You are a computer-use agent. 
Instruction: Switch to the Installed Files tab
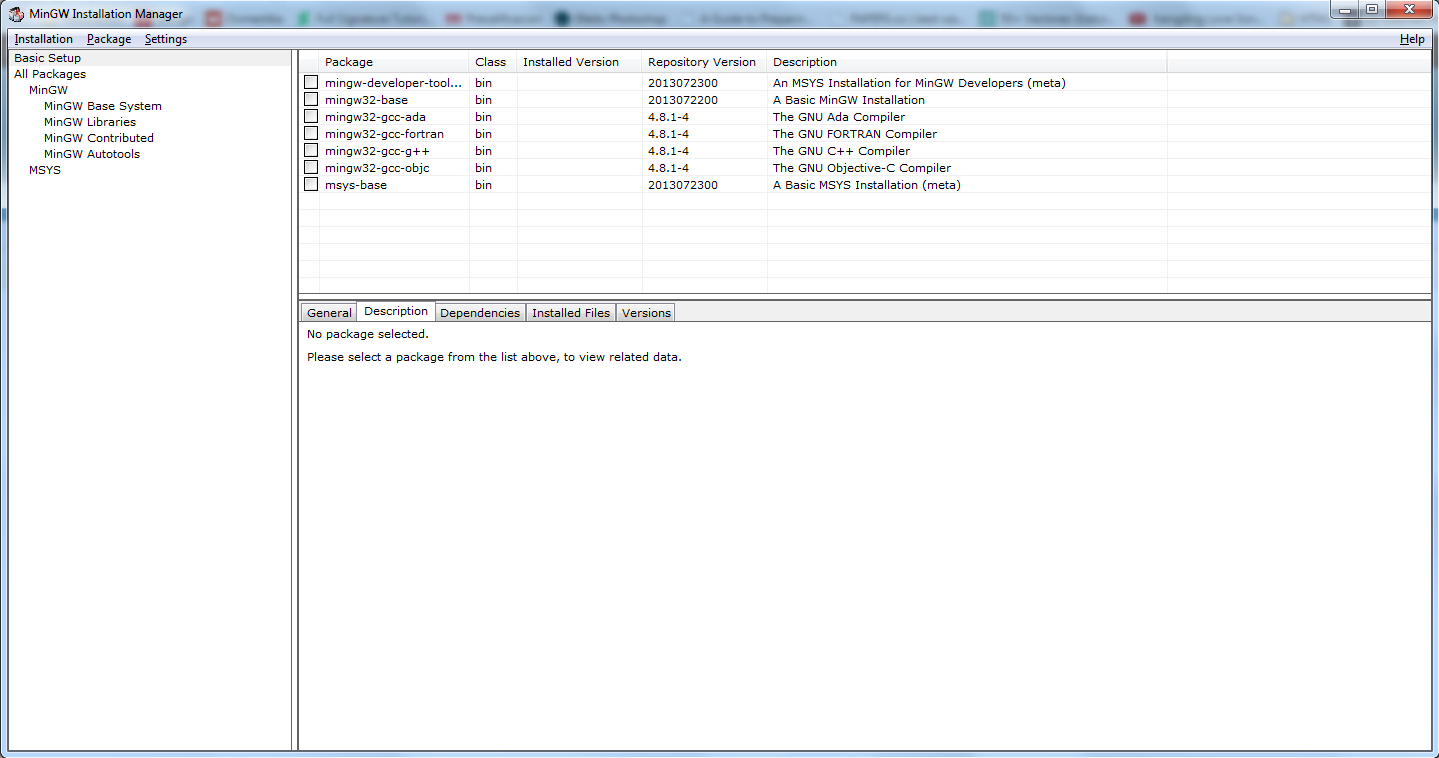[571, 313]
